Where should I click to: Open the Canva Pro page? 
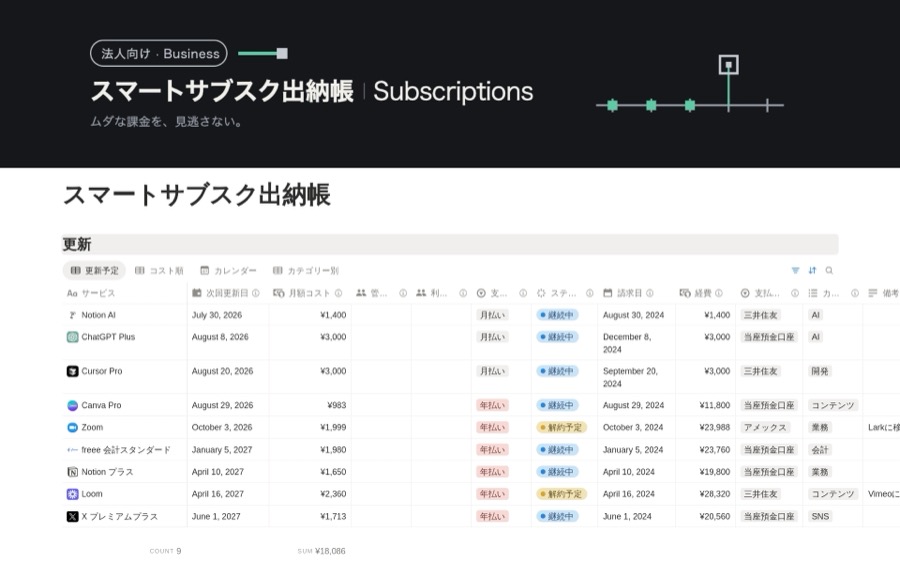tap(101, 405)
